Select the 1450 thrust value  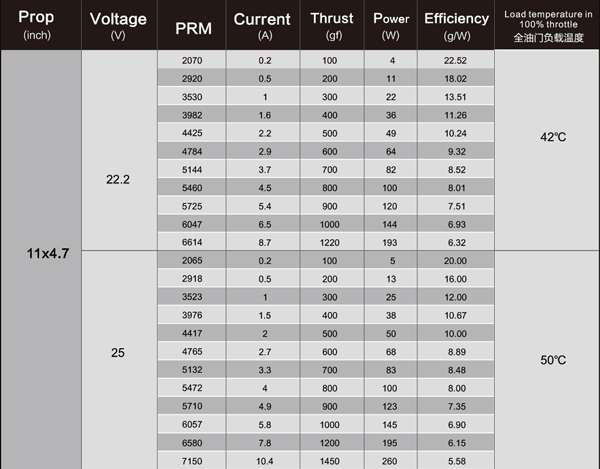tap(331, 460)
